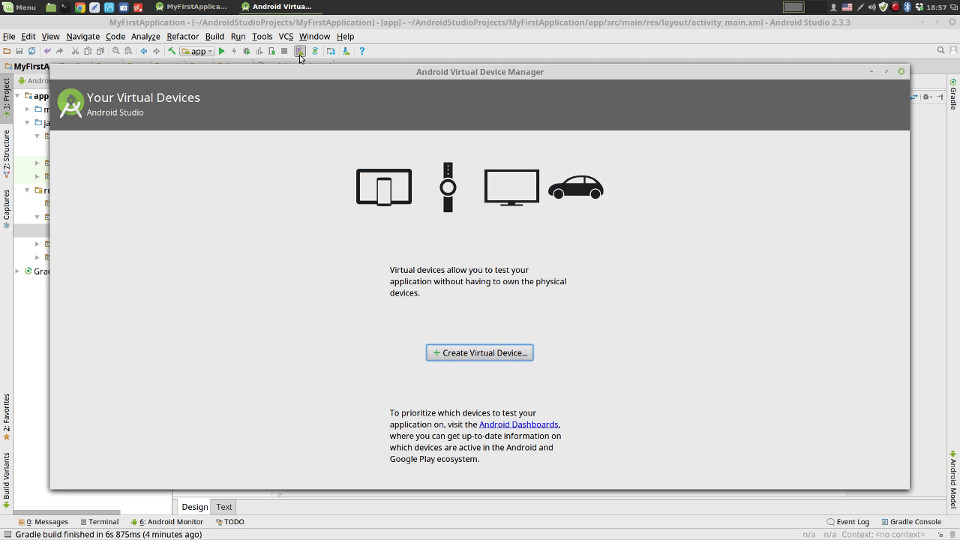Switch to the Design tab

click(195, 507)
